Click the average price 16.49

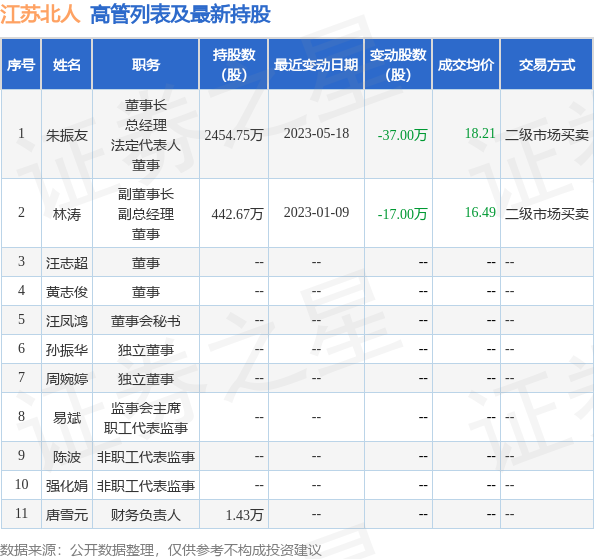point(480,212)
